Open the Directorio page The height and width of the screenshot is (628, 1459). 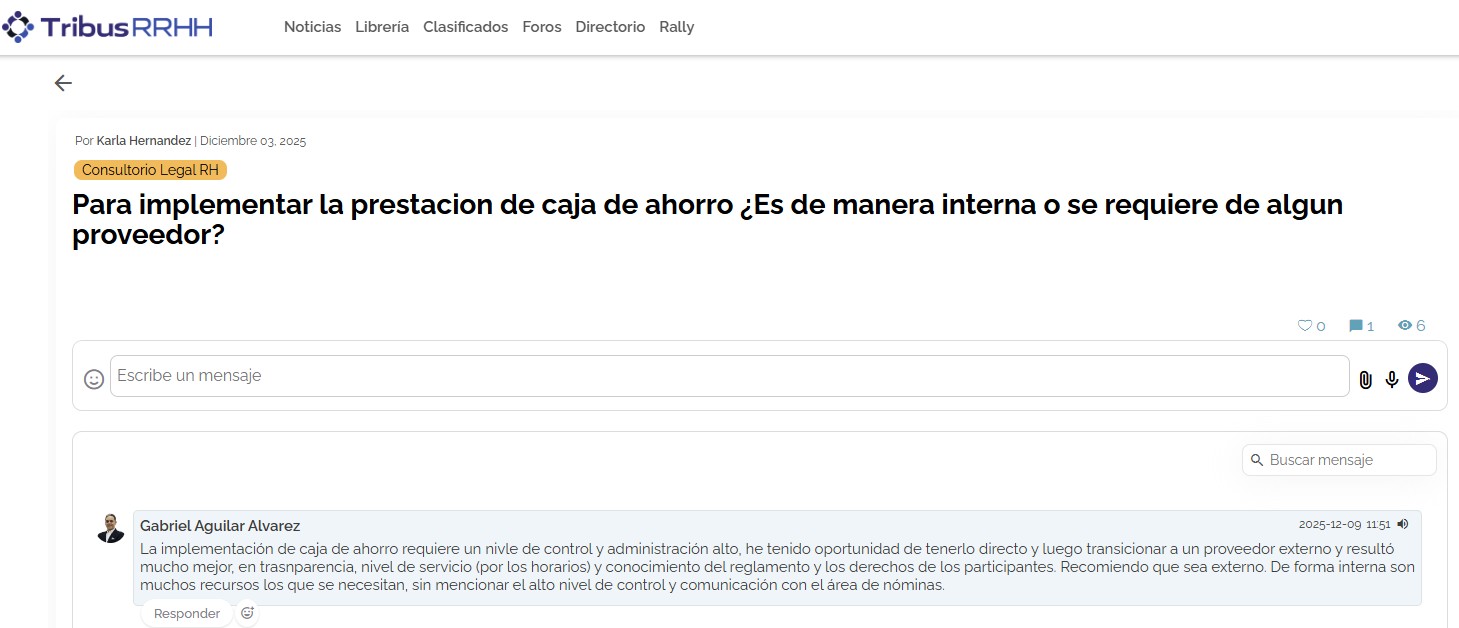coord(610,27)
